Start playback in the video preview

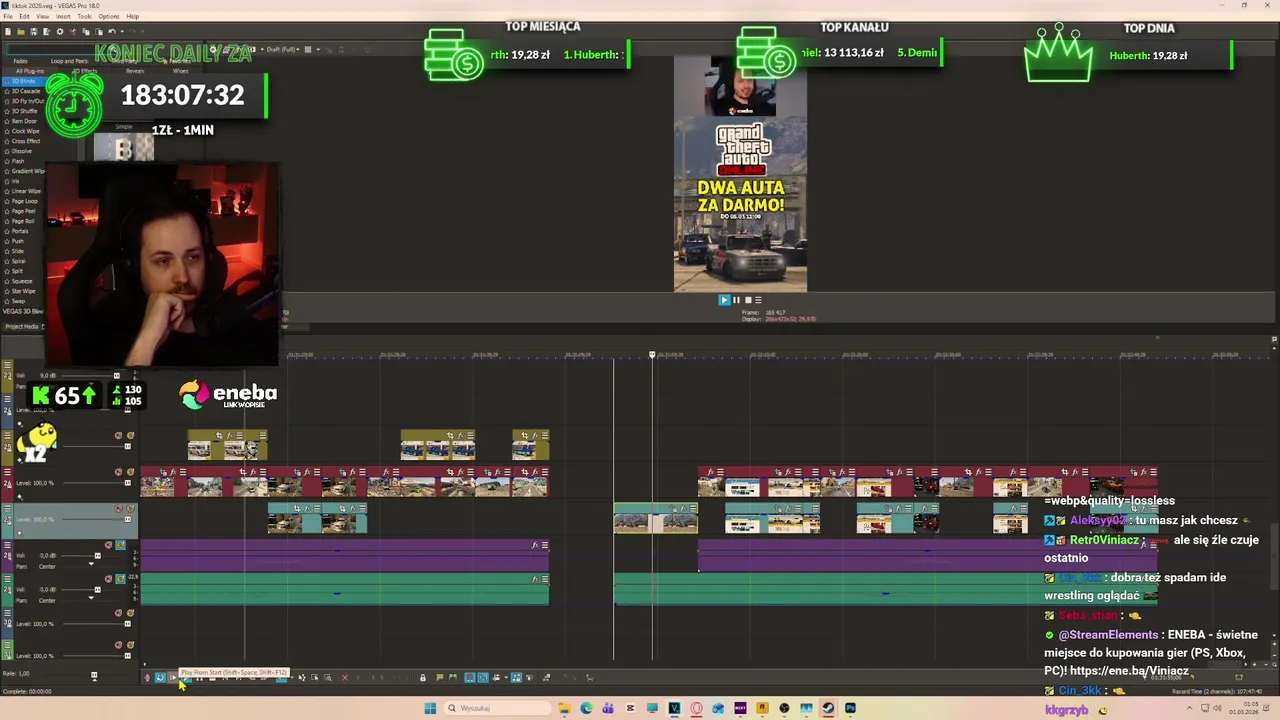coord(724,300)
